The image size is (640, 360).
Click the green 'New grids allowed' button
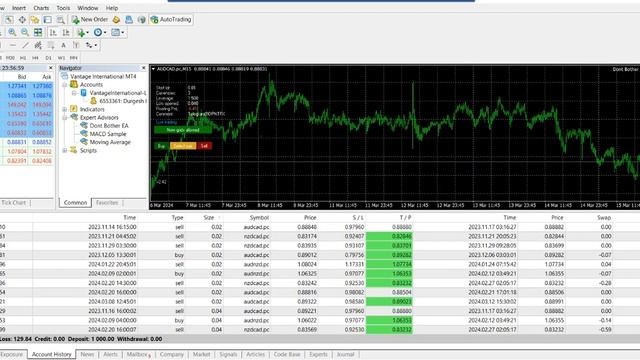pyautogui.click(x=183, y=130)
